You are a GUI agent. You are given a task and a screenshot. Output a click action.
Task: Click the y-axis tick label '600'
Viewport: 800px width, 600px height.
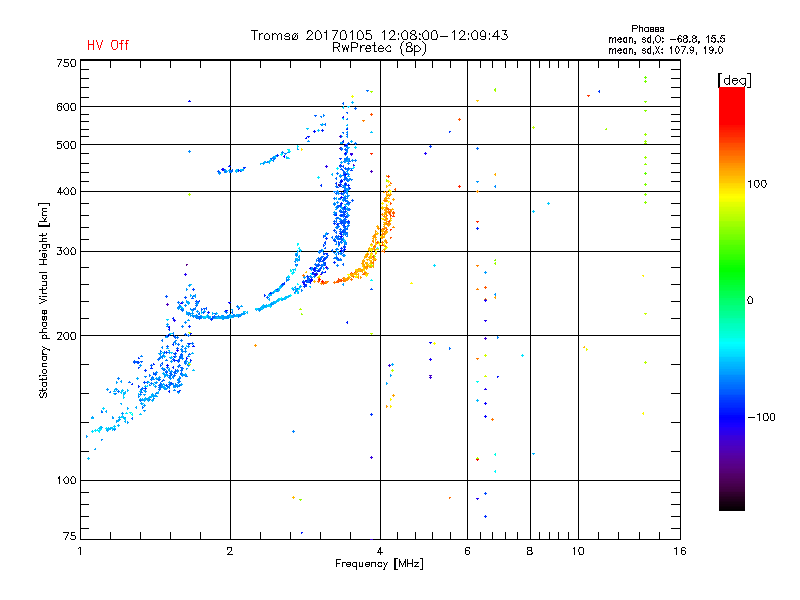66,107
